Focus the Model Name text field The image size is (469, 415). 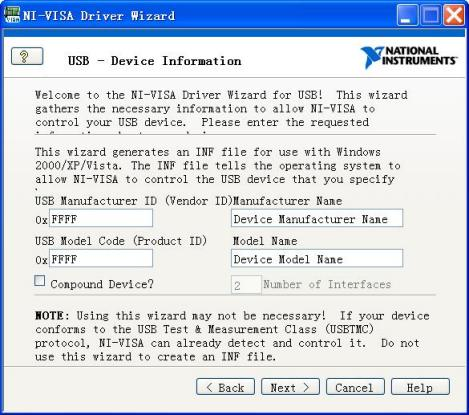tap(317, 258)
